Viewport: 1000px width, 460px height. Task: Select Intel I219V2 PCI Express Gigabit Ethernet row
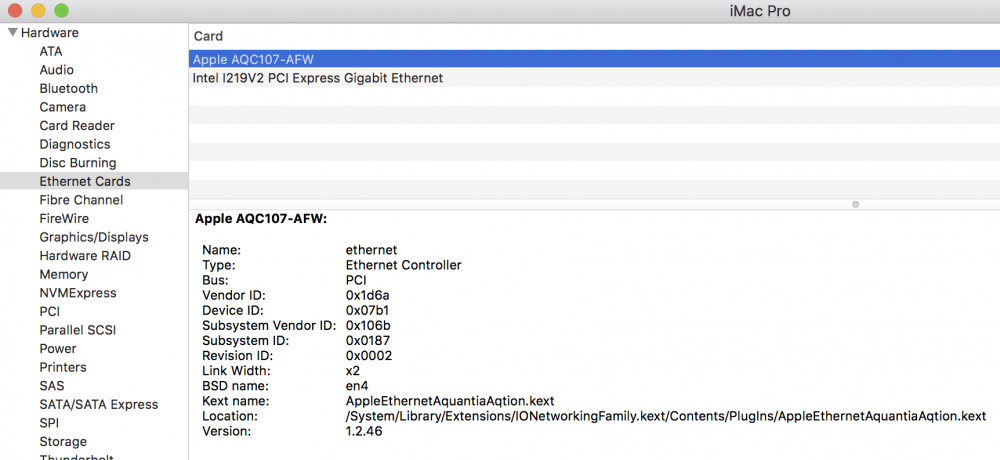click(x=594, y=78)
